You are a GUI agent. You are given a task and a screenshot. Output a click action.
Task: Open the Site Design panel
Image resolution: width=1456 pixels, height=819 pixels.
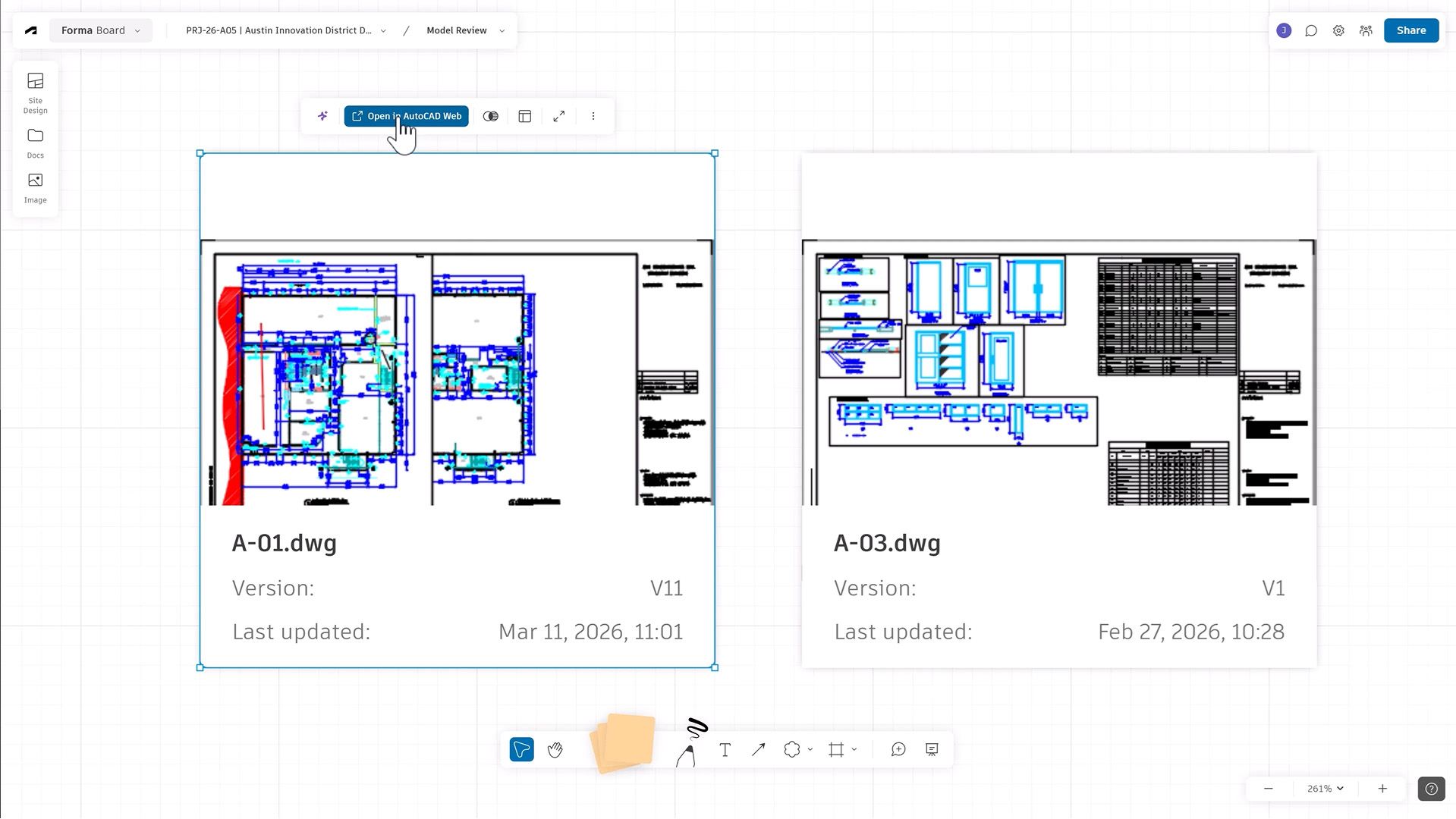(x=36, y=93)
